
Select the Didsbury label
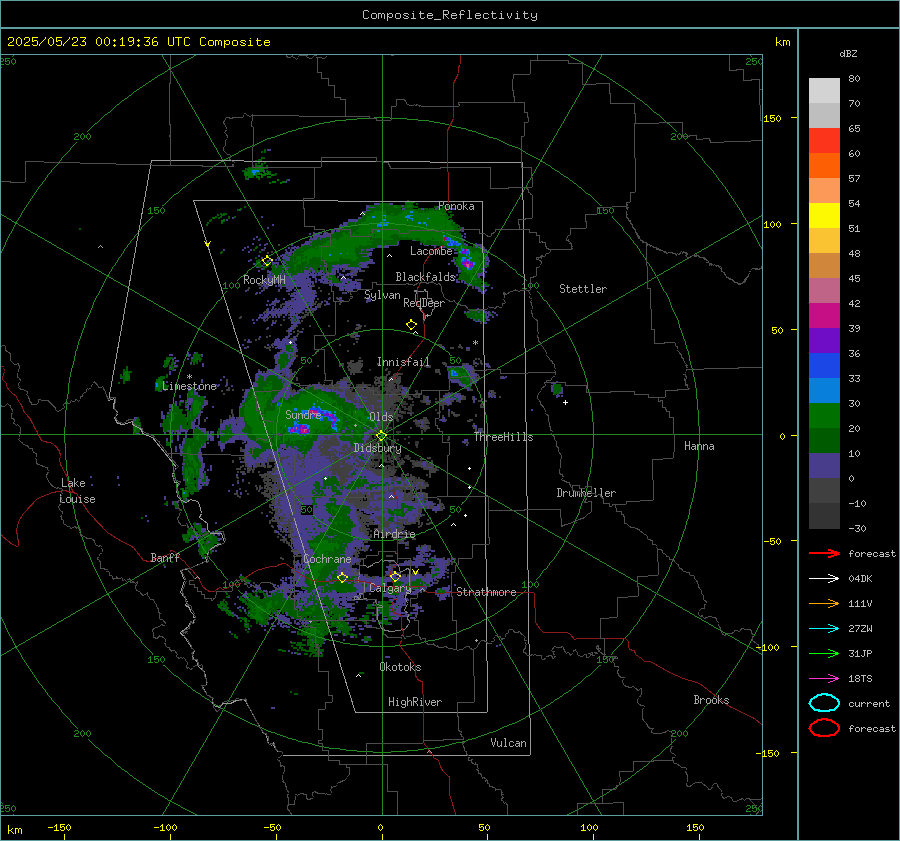(x=378, y=448)
